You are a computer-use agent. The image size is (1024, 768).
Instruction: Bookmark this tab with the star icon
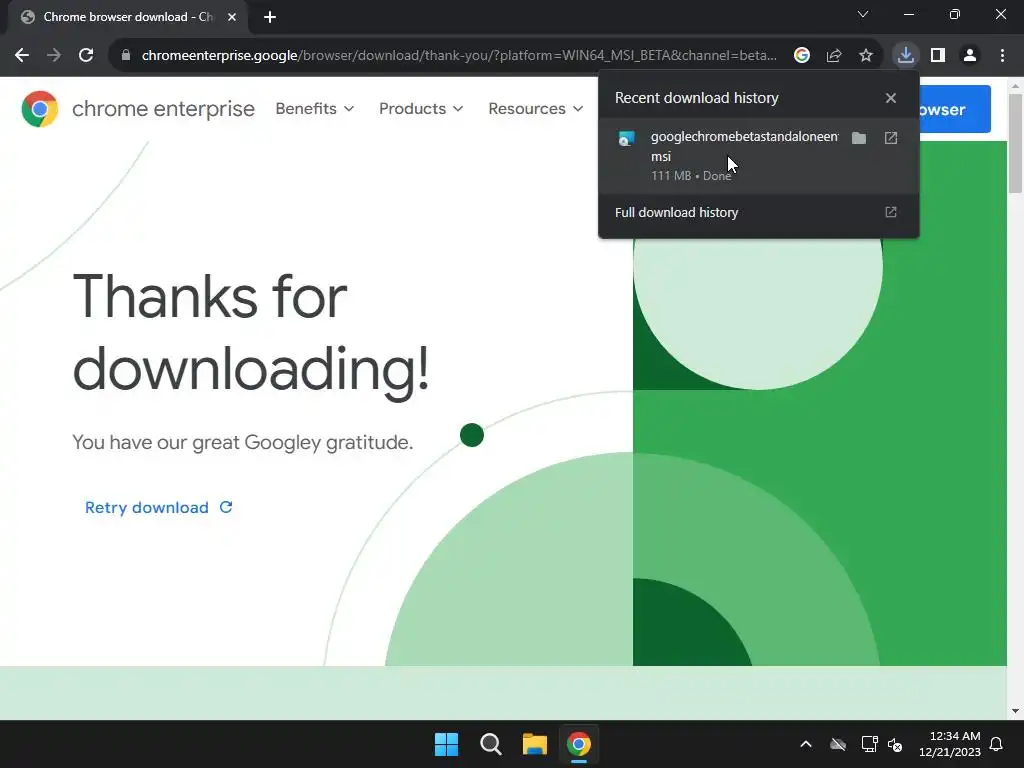[866, 56]
